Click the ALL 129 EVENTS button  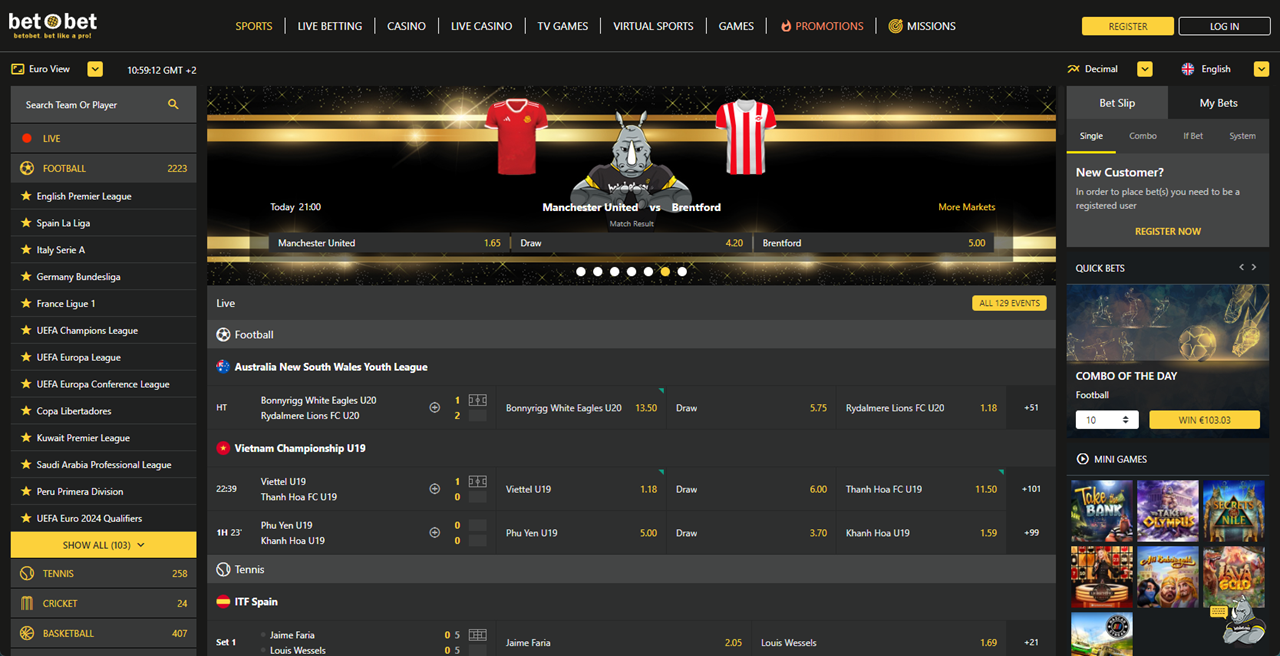(1009, 302)
